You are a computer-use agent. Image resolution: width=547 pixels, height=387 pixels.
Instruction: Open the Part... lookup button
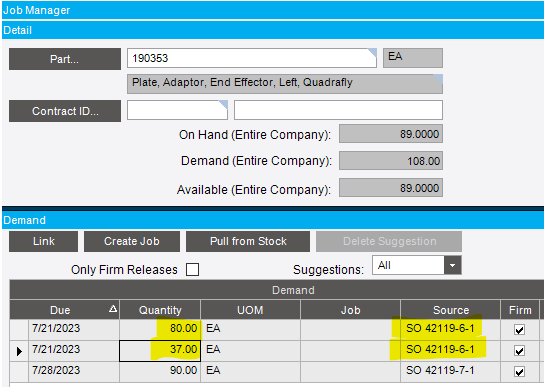pyautogui.click(x=65, y=59)
